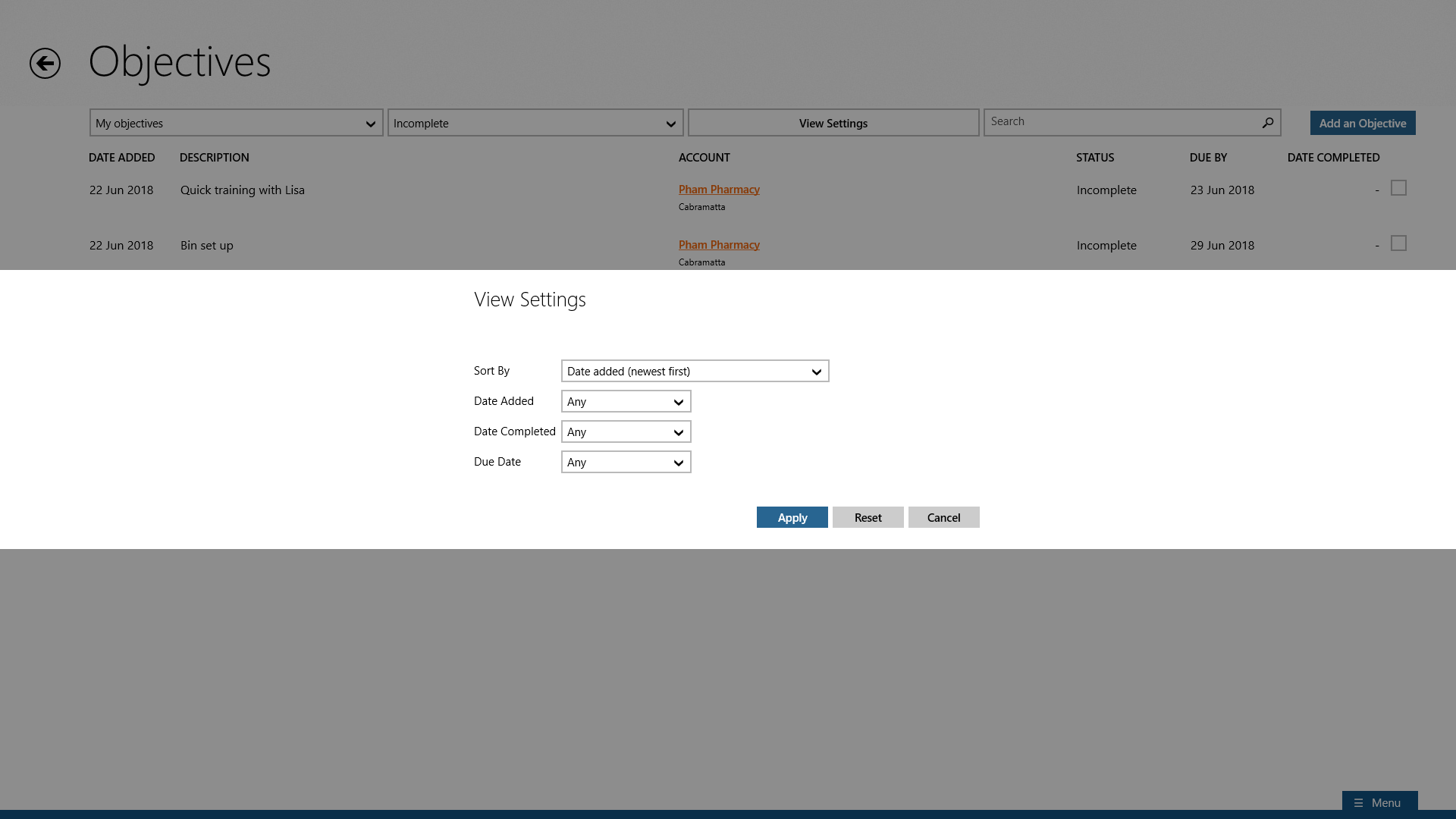Click into the Search input field
The image size is (1456, 819).
coord(1121,122)
